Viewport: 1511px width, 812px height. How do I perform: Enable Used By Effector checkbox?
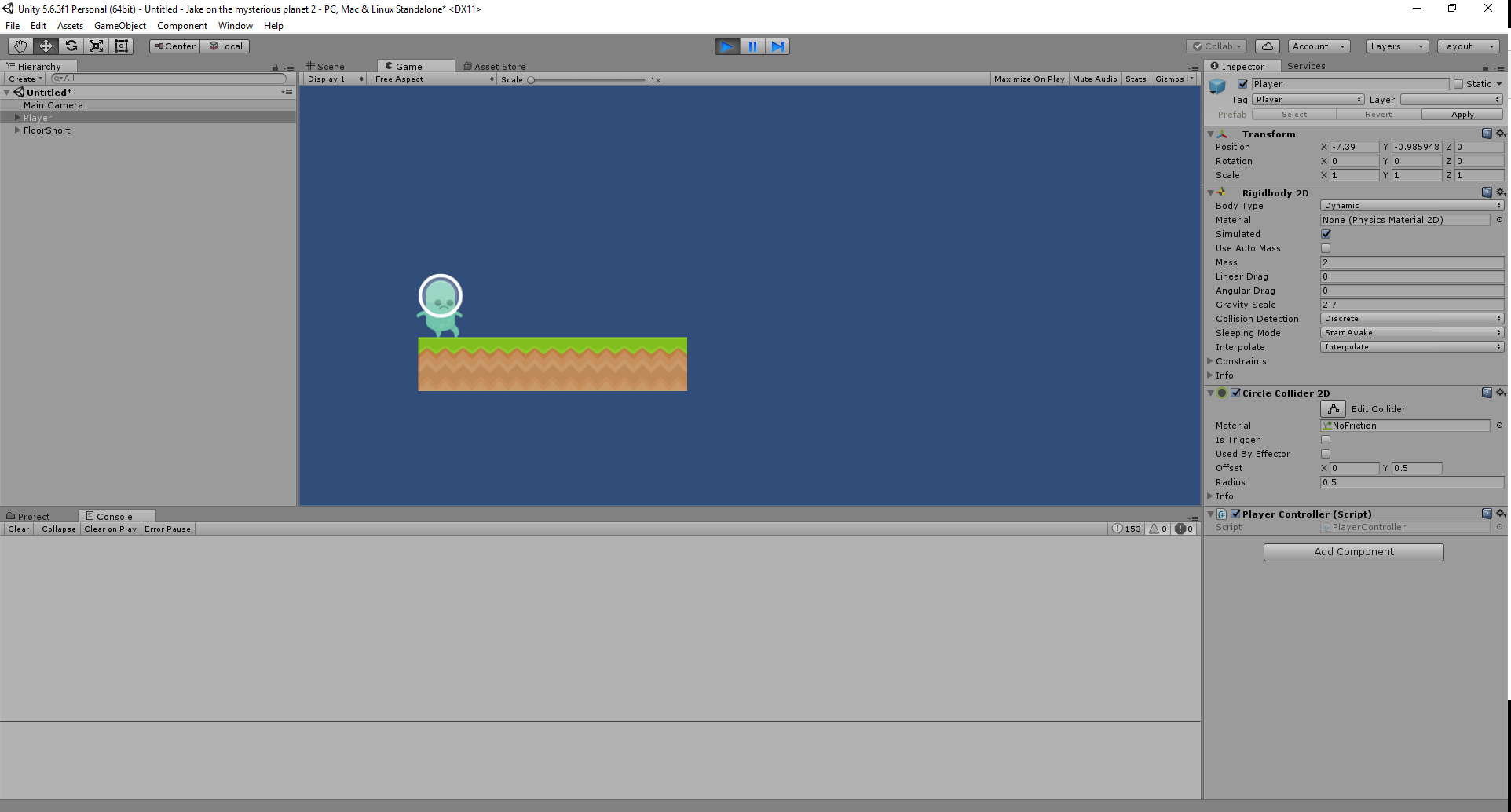[x=1326, y=454]
